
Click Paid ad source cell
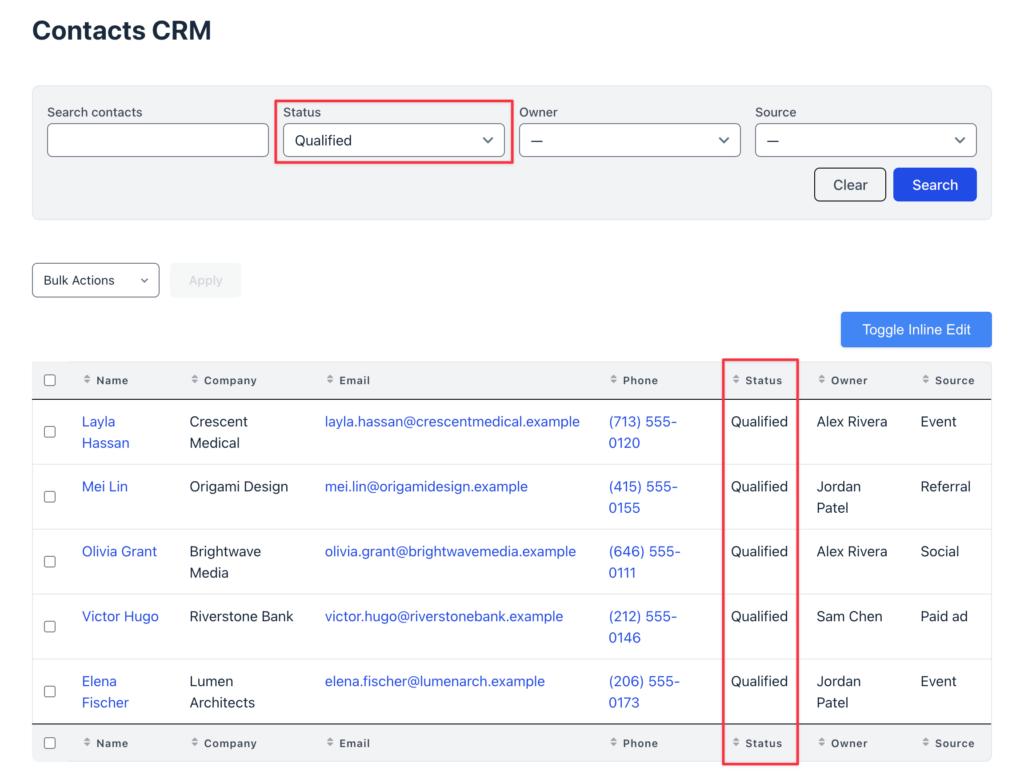pos(944,616)
